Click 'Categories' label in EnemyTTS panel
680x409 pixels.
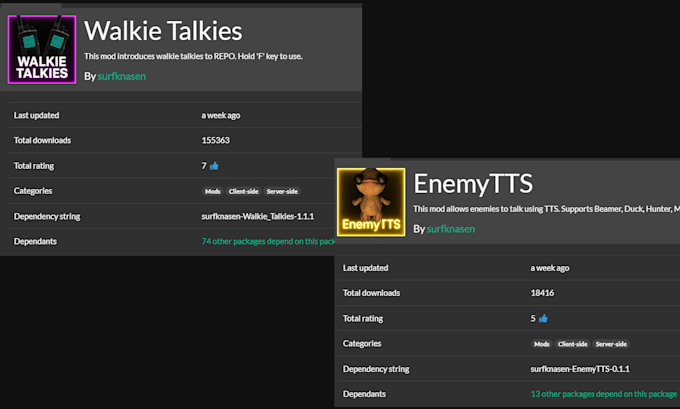[x=362, y=344]
